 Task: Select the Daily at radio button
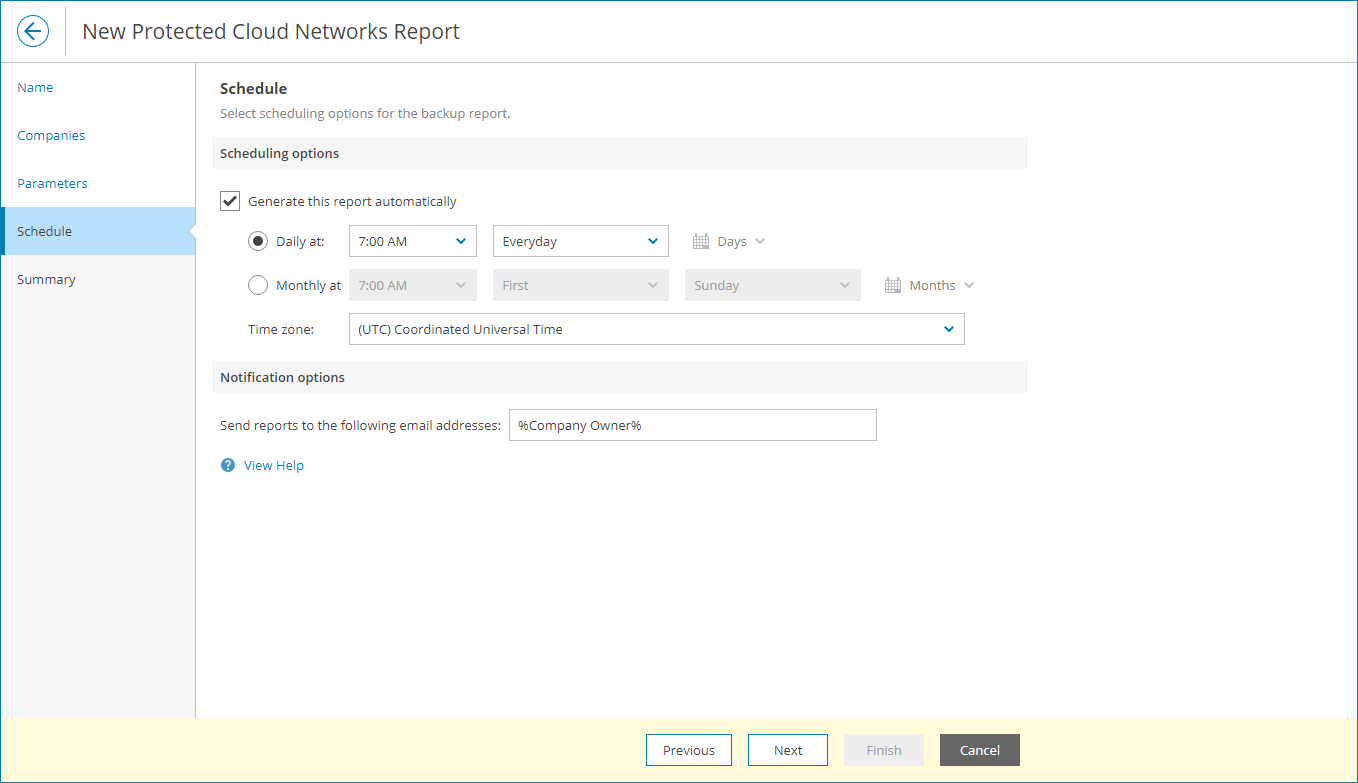point(258,240)
